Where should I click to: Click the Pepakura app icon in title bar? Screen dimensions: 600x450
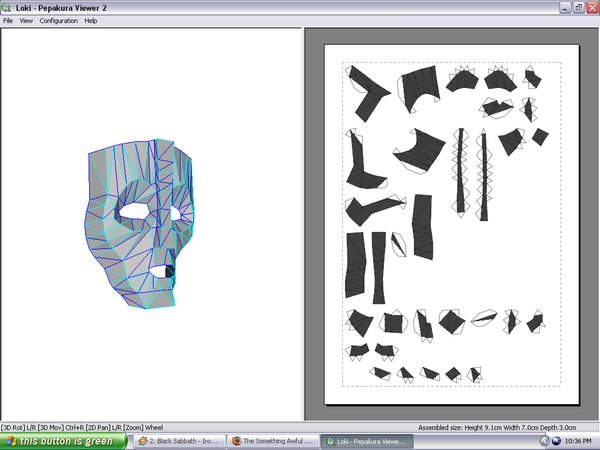[x=7, y=7]
